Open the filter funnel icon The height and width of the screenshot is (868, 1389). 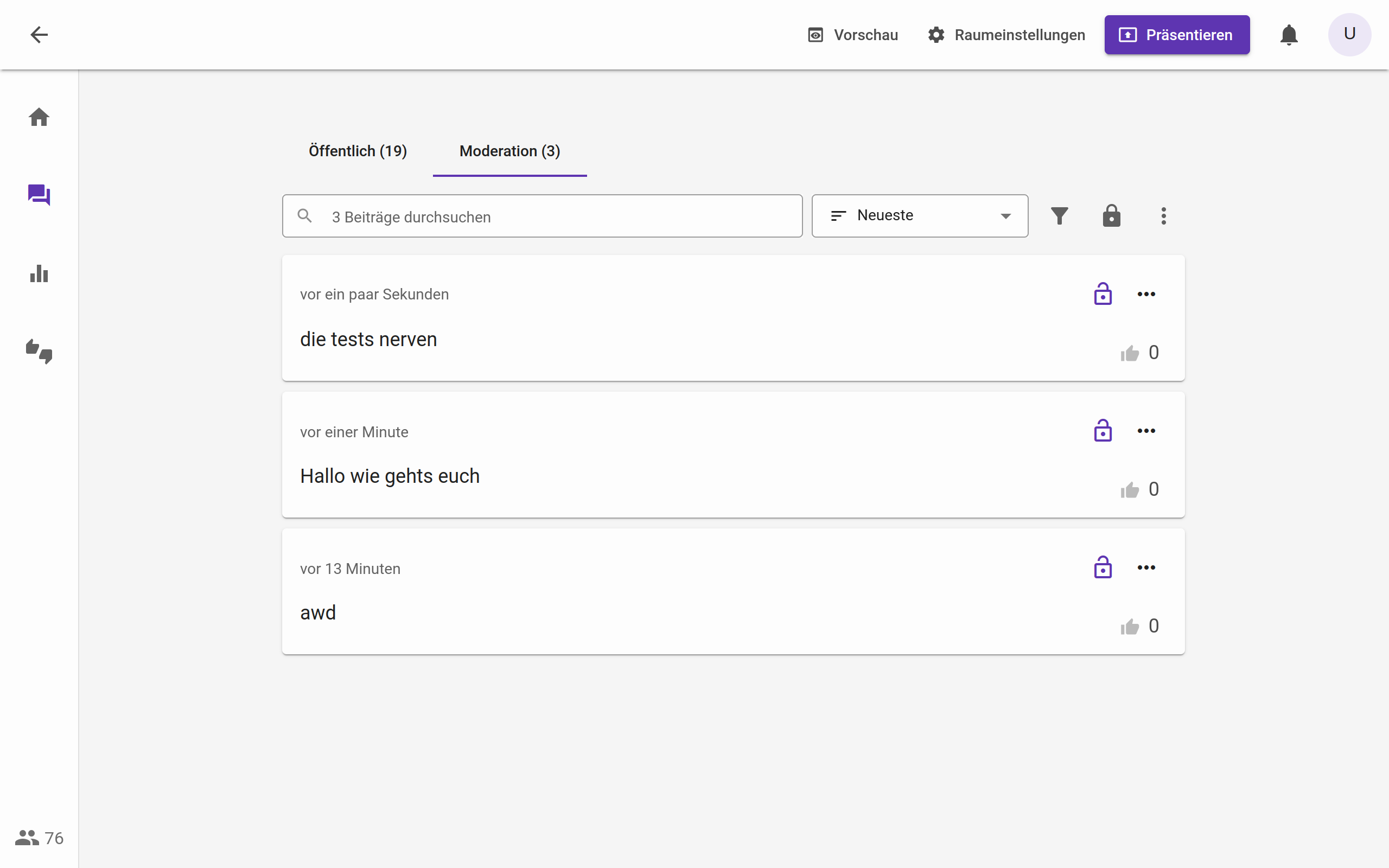[x=1059, y=216]
